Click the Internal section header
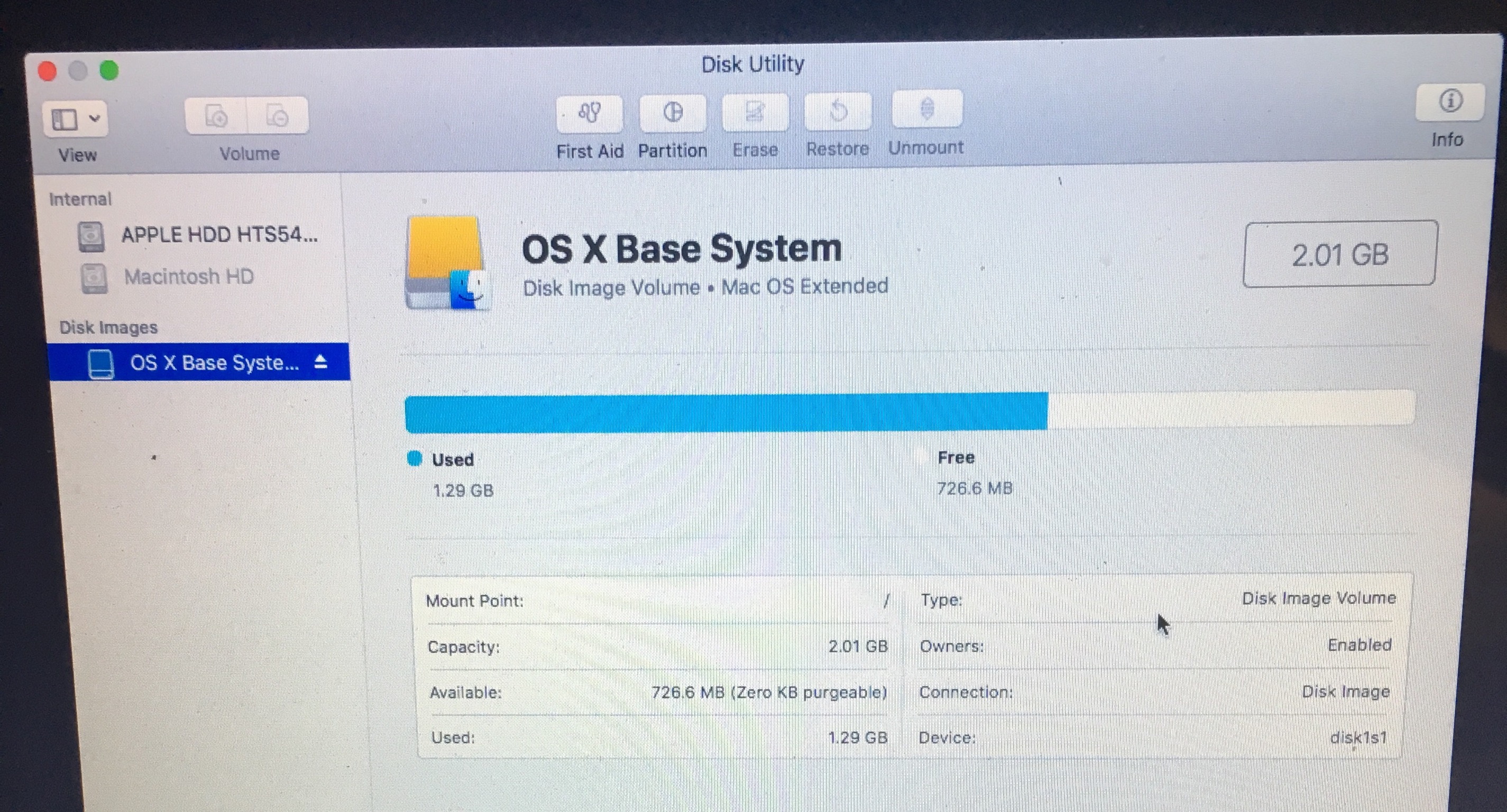Screen dimensions: 1507x812 pyautogui.click(x=80, y=199)
